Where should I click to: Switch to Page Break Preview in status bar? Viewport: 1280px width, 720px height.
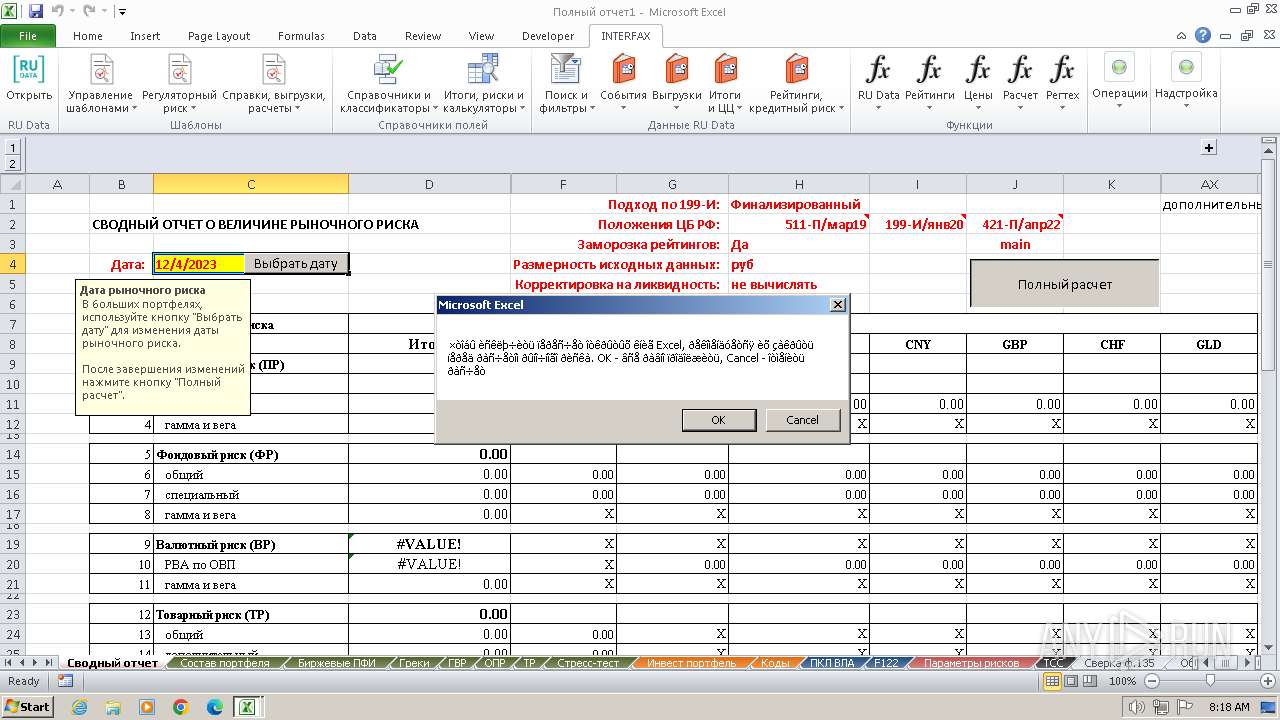[x=1088, y=681]
